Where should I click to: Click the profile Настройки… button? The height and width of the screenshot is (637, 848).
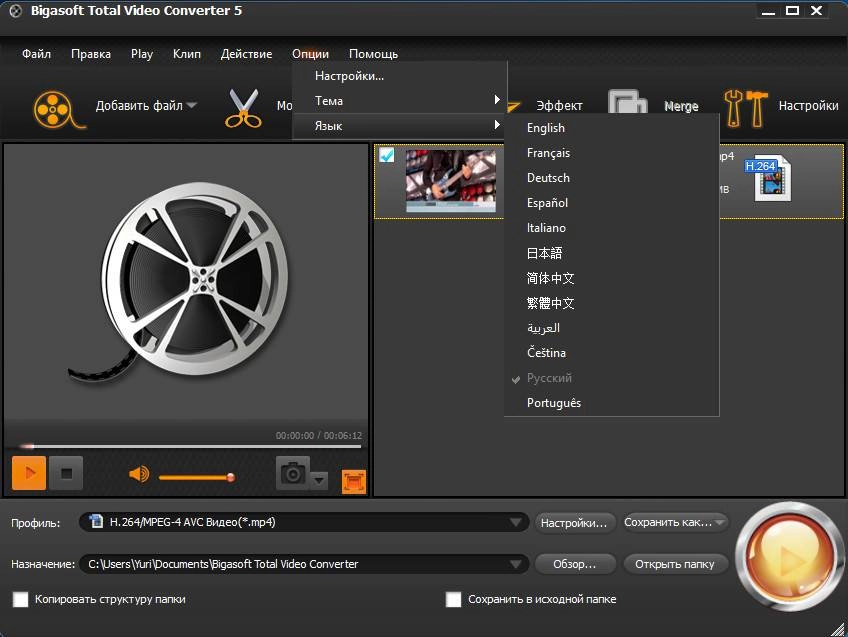coord(574,523)
